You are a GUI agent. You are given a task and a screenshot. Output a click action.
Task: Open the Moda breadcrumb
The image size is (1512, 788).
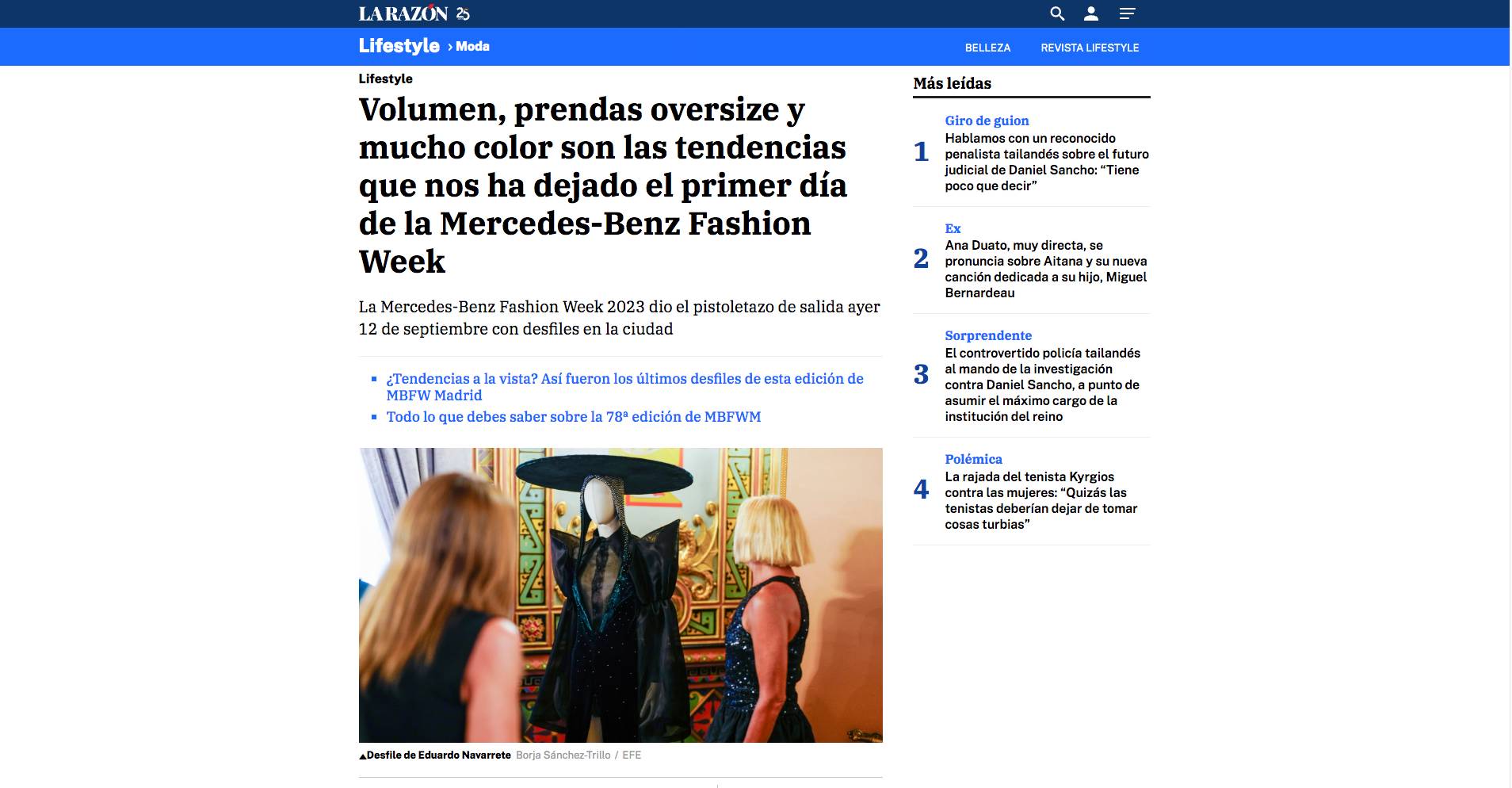click(x=472, y=47)
